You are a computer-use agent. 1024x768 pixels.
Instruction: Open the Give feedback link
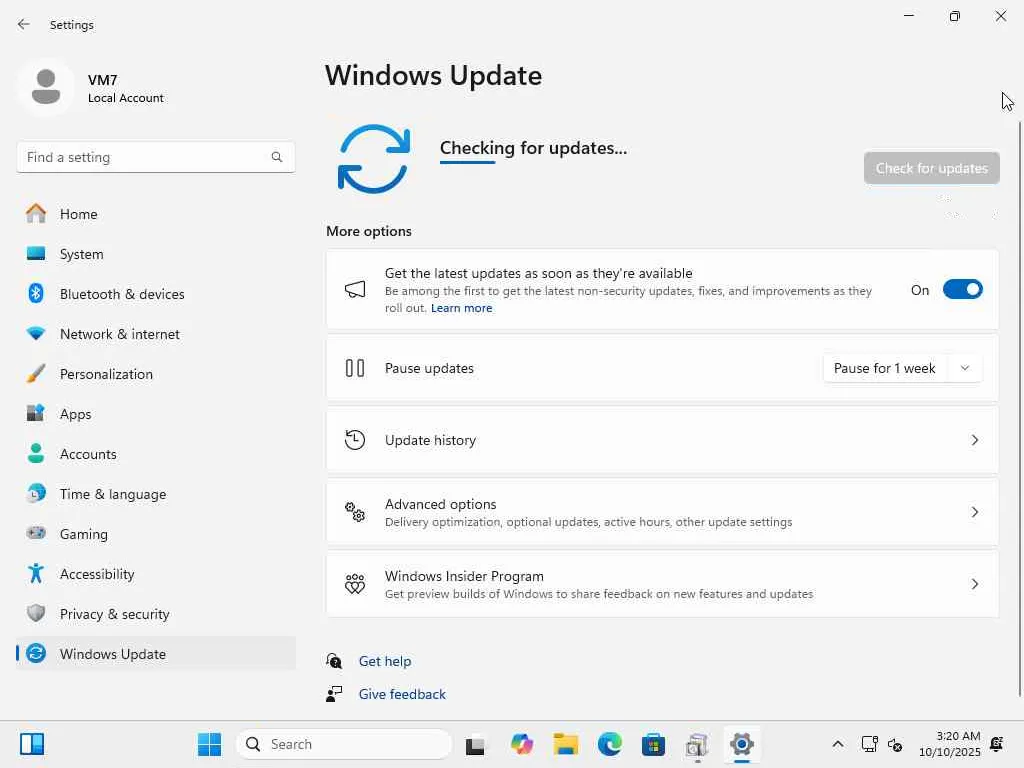coord(402,694)
